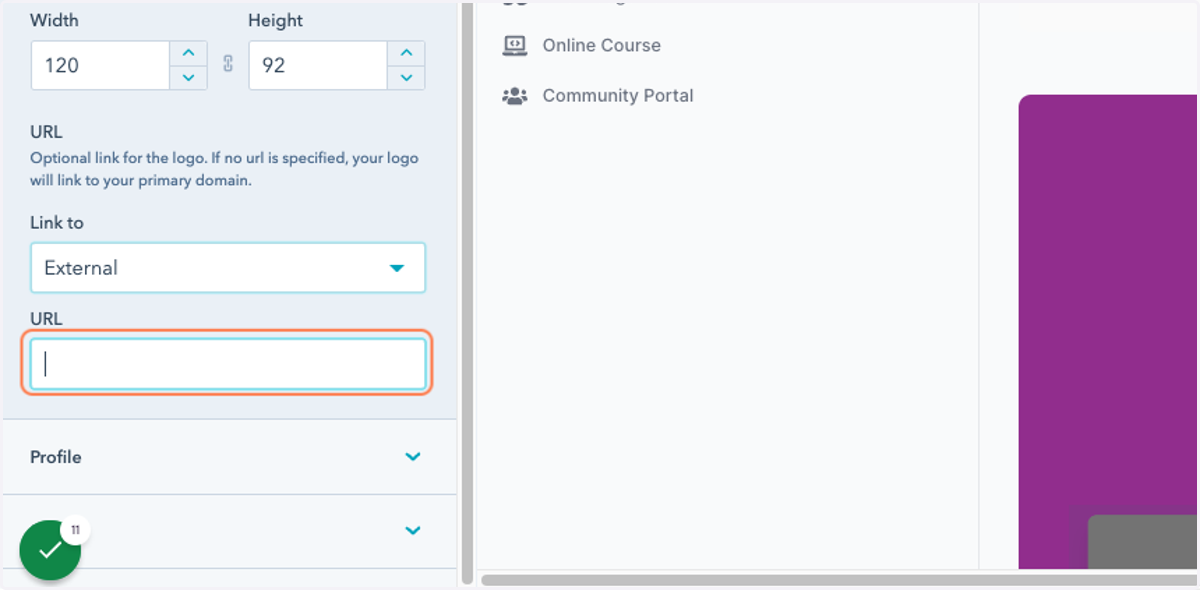Expand the collapsed section below Profile

[x=229, y=531]
